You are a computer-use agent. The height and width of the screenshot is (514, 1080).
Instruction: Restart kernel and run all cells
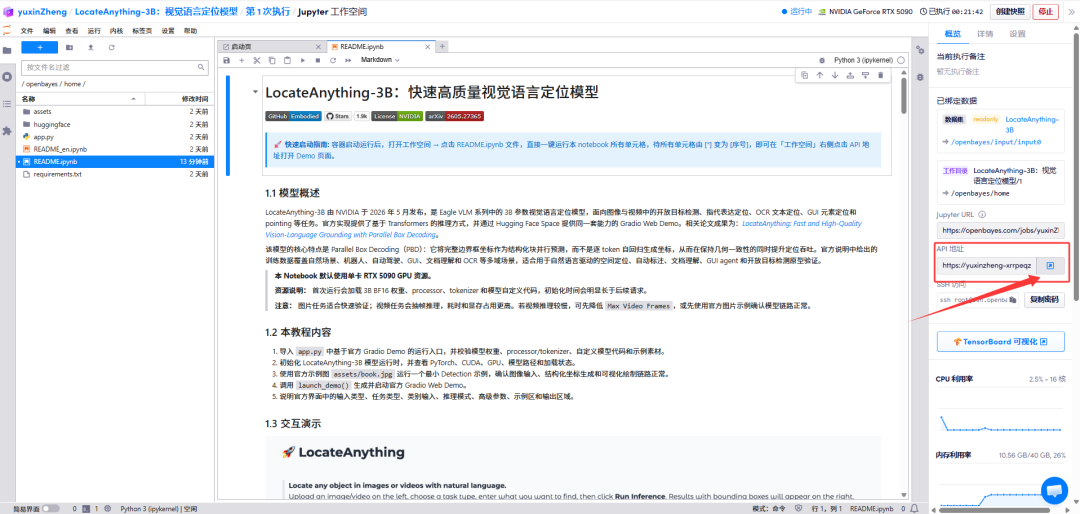[348, 61]
